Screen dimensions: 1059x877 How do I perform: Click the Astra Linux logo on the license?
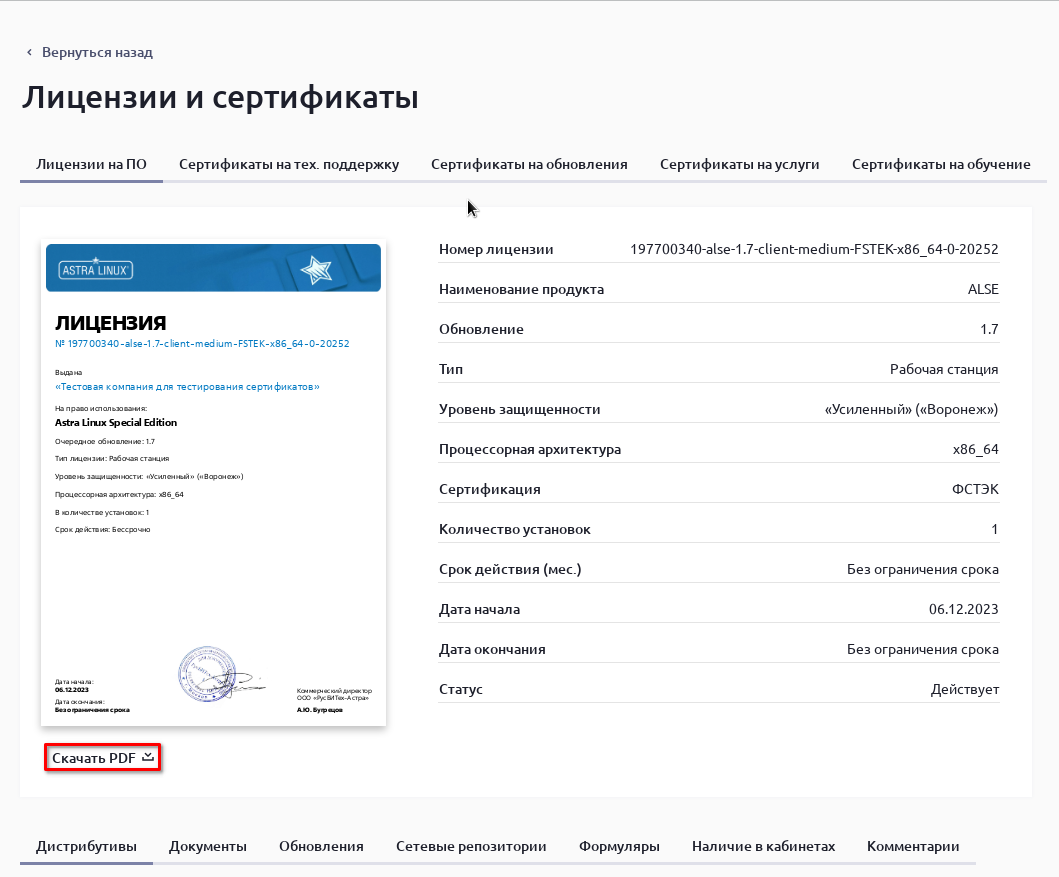(x=98, y=269)
